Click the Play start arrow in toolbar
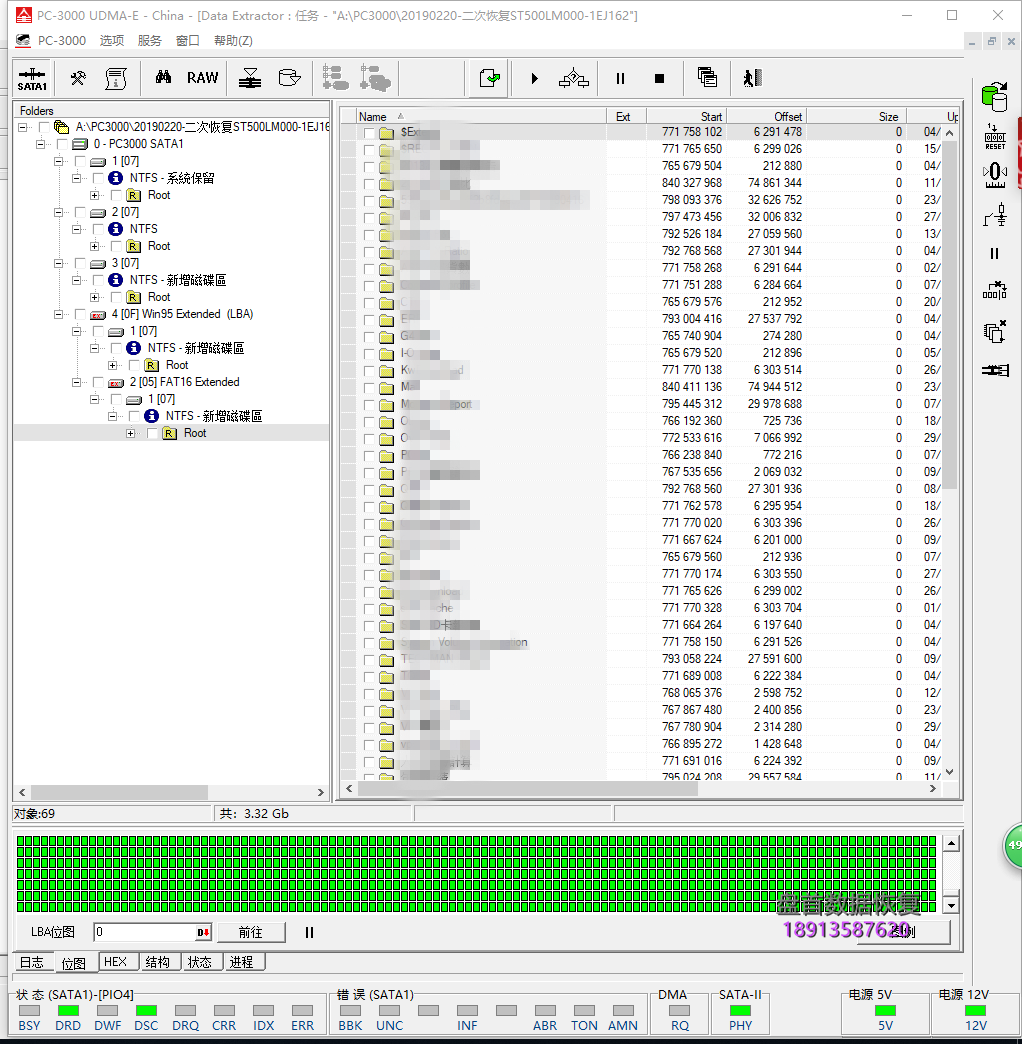This screenshot has height=1044, width=1022. point(534,78)
